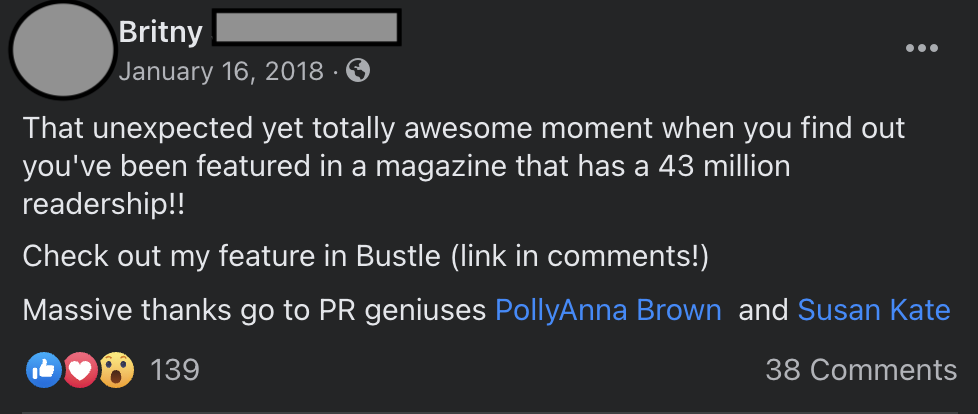Open the poster's gray profile picture
The image size is (978, 414).
61,49
